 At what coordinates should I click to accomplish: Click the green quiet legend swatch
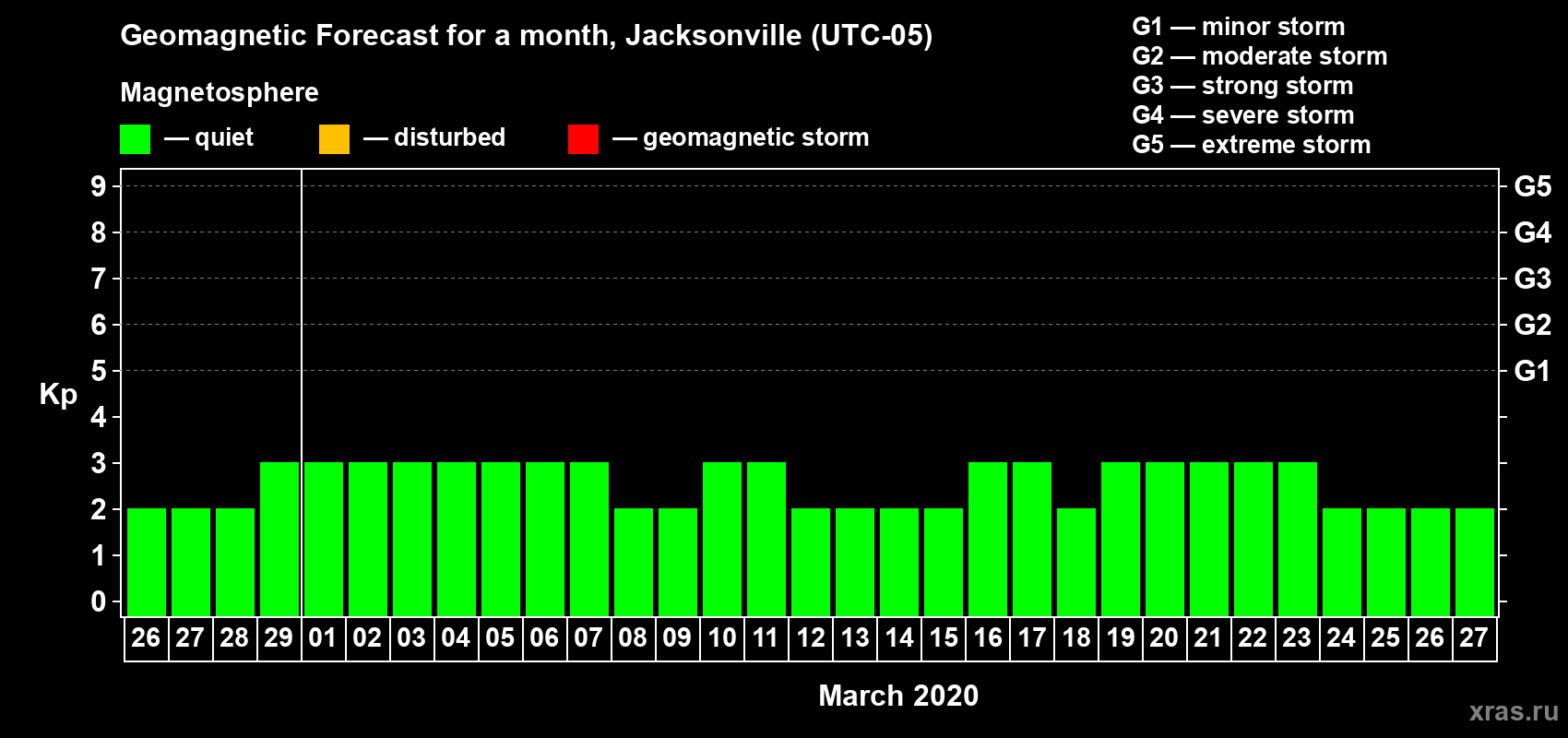click(135, 139)
